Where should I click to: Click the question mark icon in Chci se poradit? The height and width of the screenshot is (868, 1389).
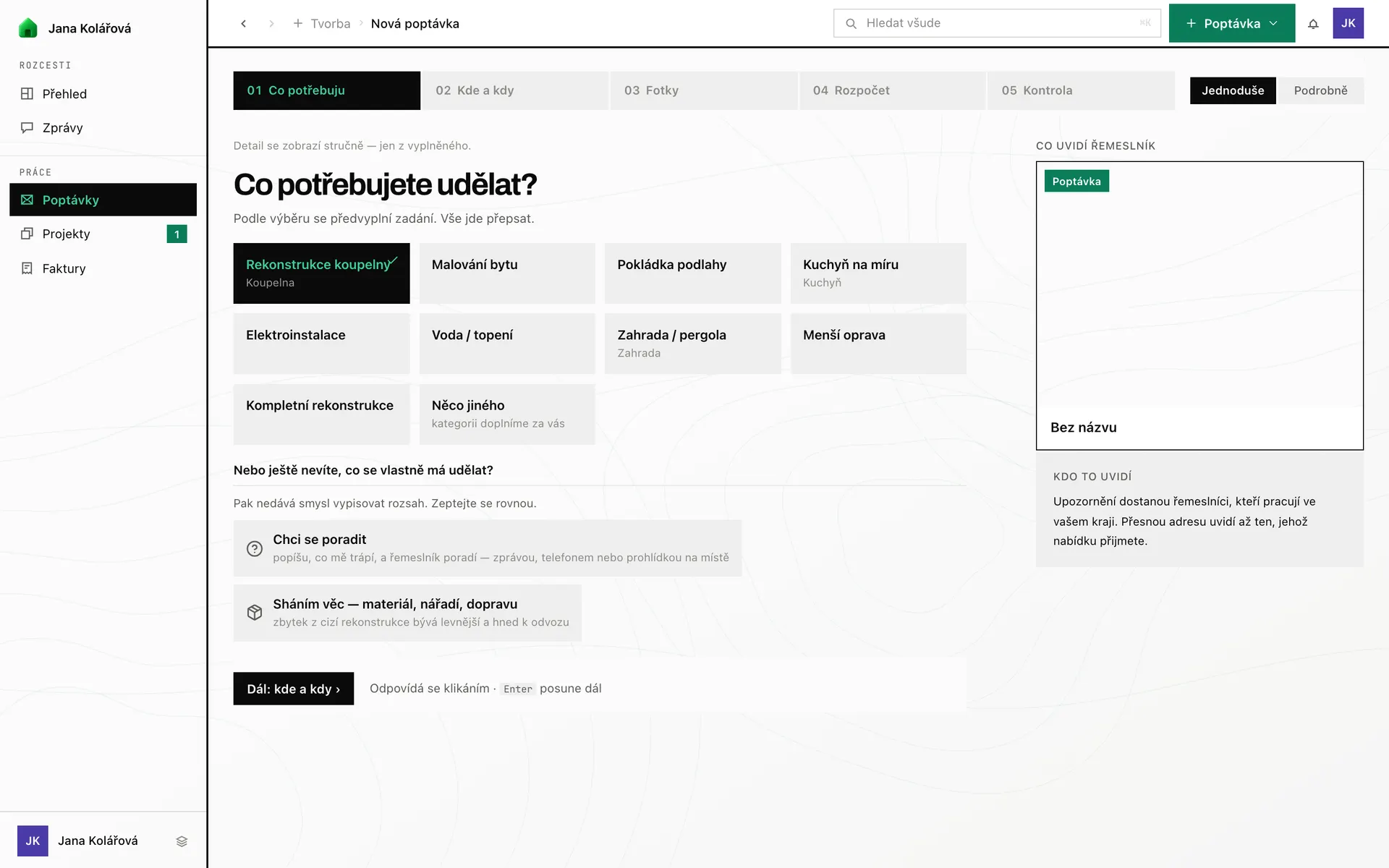tap(255, 548)
